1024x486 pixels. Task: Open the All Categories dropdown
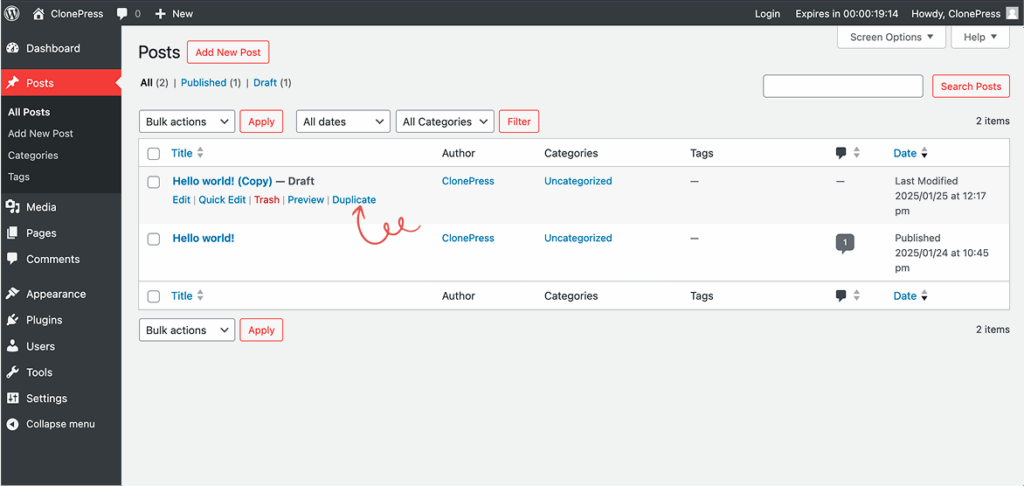(445, 122)
